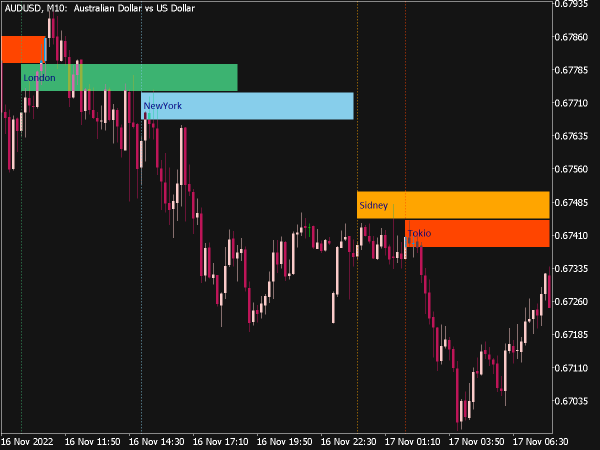Screen dimensions: 600x450
Task: Select the orange Sidney session rectangle
Action: tap(453, 205)
